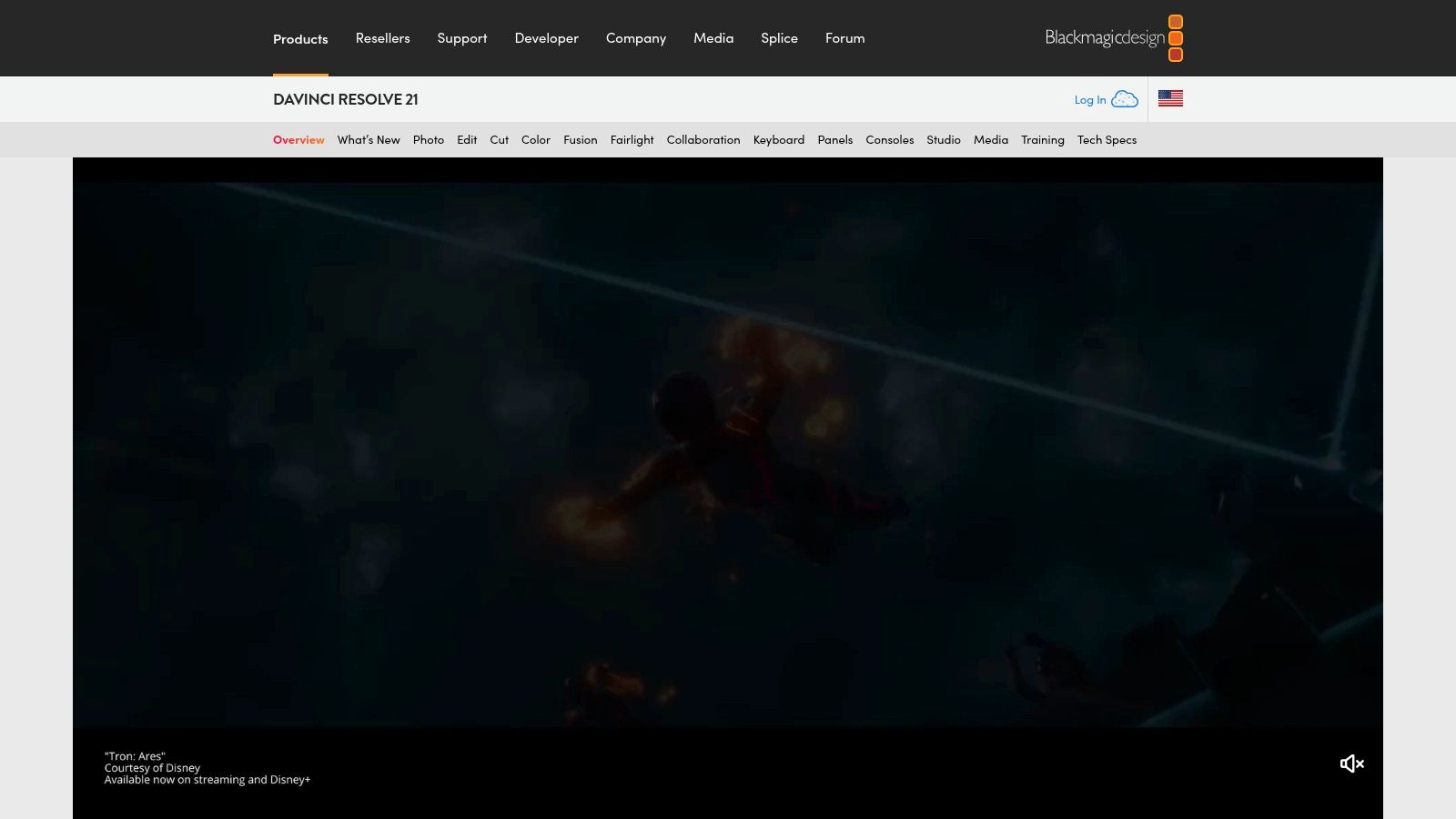The height and width of the screenshot is (819, 1456).
Task: Open the Company menu item
Action: point(636,38)
